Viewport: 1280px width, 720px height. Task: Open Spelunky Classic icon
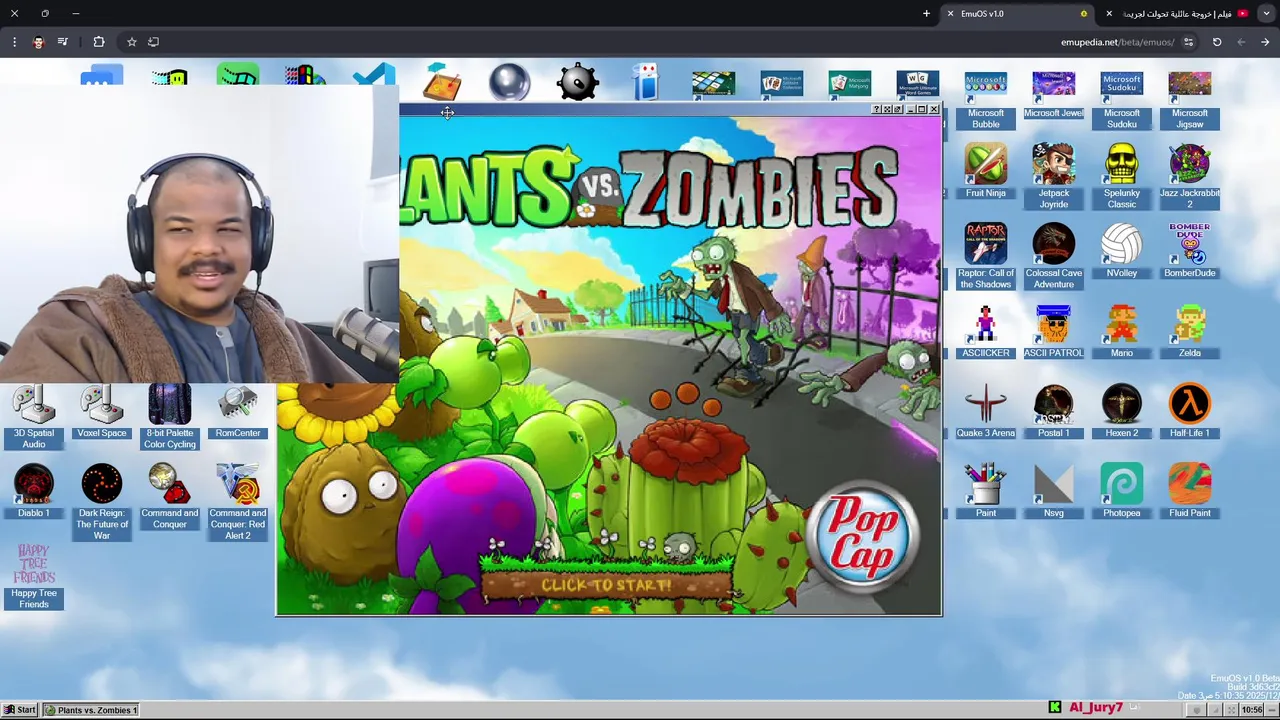point(1121,176)
